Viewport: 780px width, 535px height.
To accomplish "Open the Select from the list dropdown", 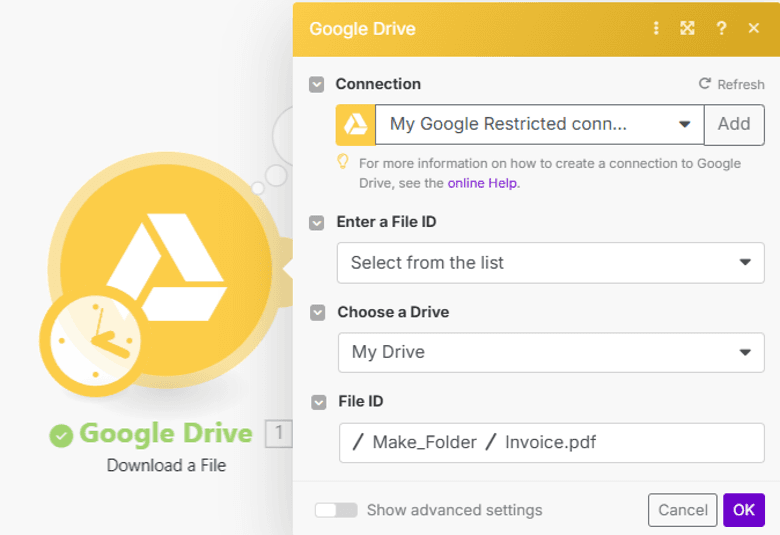I will pyautogui.click(x=744, y=262).
